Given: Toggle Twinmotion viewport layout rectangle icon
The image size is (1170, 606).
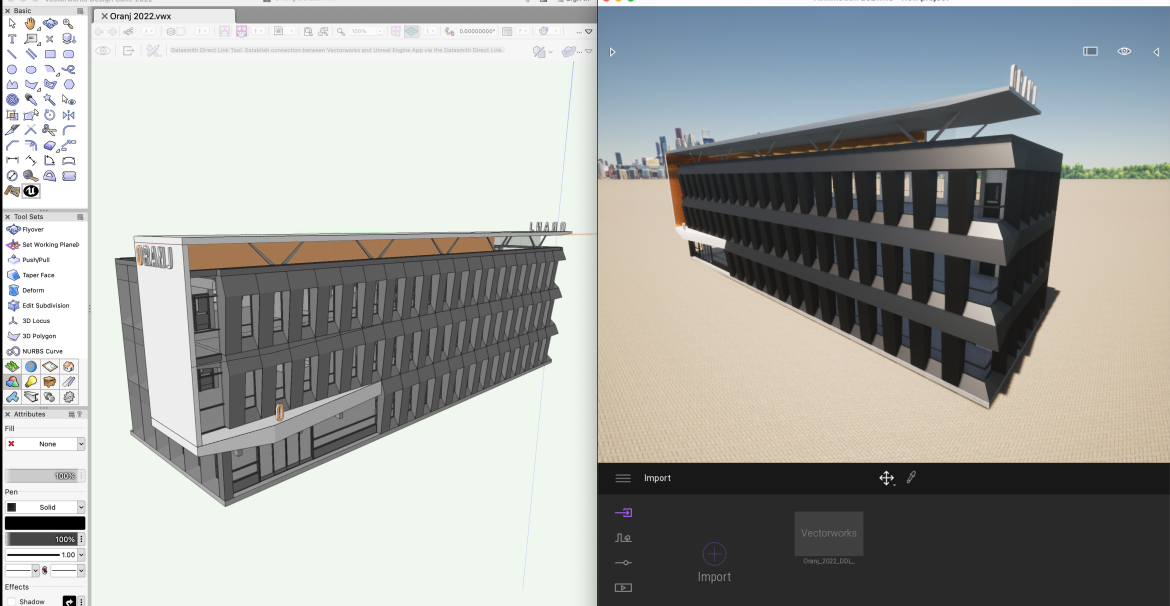Looking at the screenshot, I should pyautogui.click(x=1090, y=51).
